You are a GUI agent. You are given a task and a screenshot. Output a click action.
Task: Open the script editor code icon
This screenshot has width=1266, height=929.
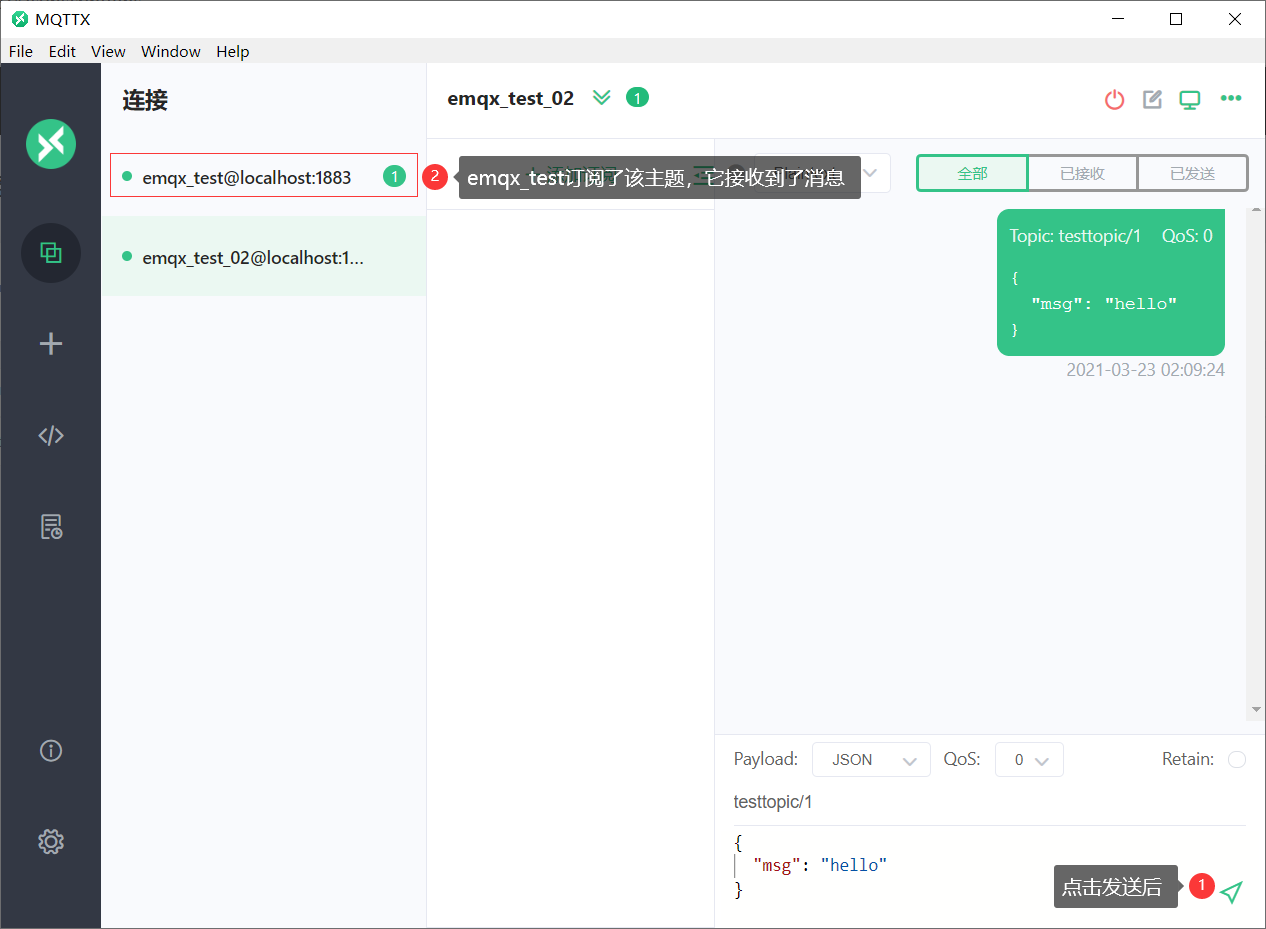click(51, 435)
